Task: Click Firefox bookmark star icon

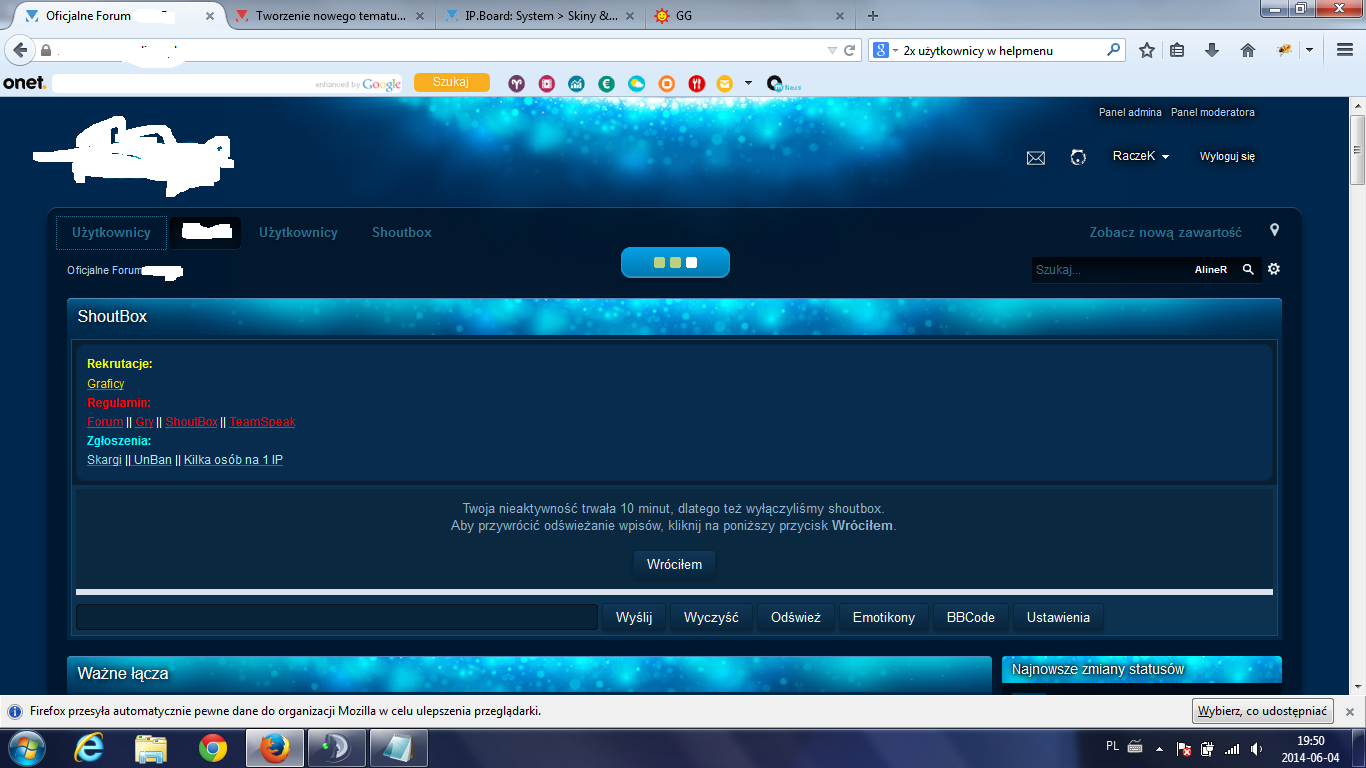Action: click(1147, 50)
